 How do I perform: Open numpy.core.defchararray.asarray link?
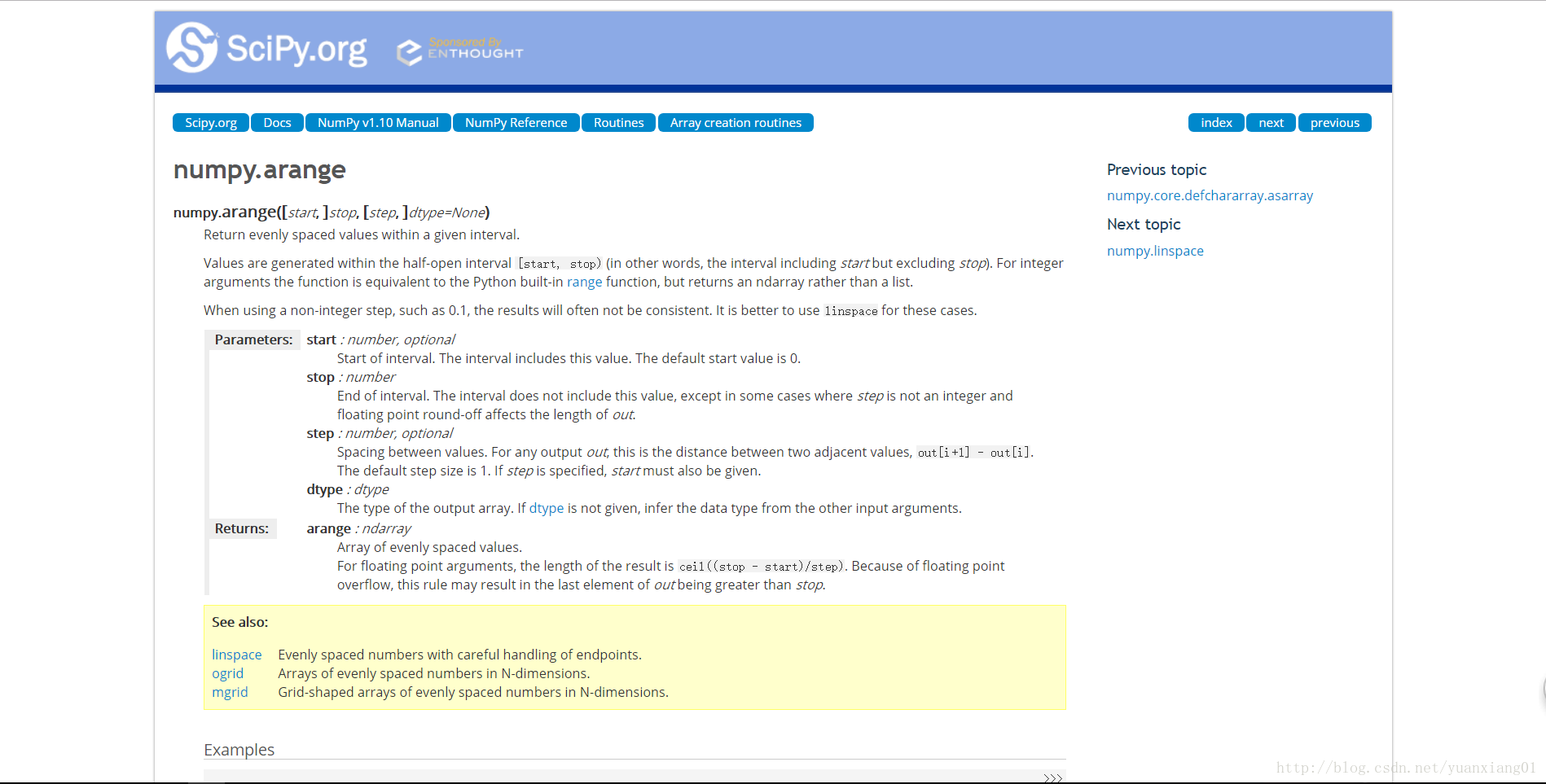point(1210,195)
